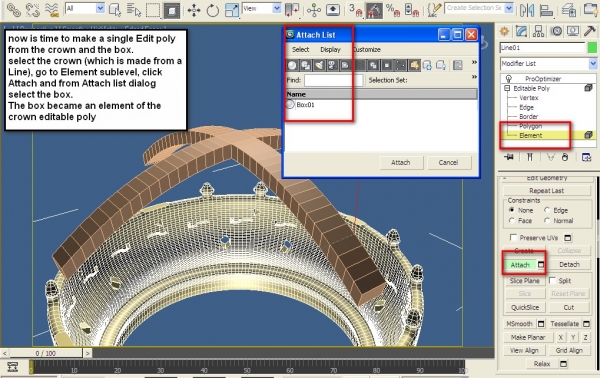Screen dimensions: 600x378
Task: Switch to Modify command panel tab
Action: coord(522,31)
